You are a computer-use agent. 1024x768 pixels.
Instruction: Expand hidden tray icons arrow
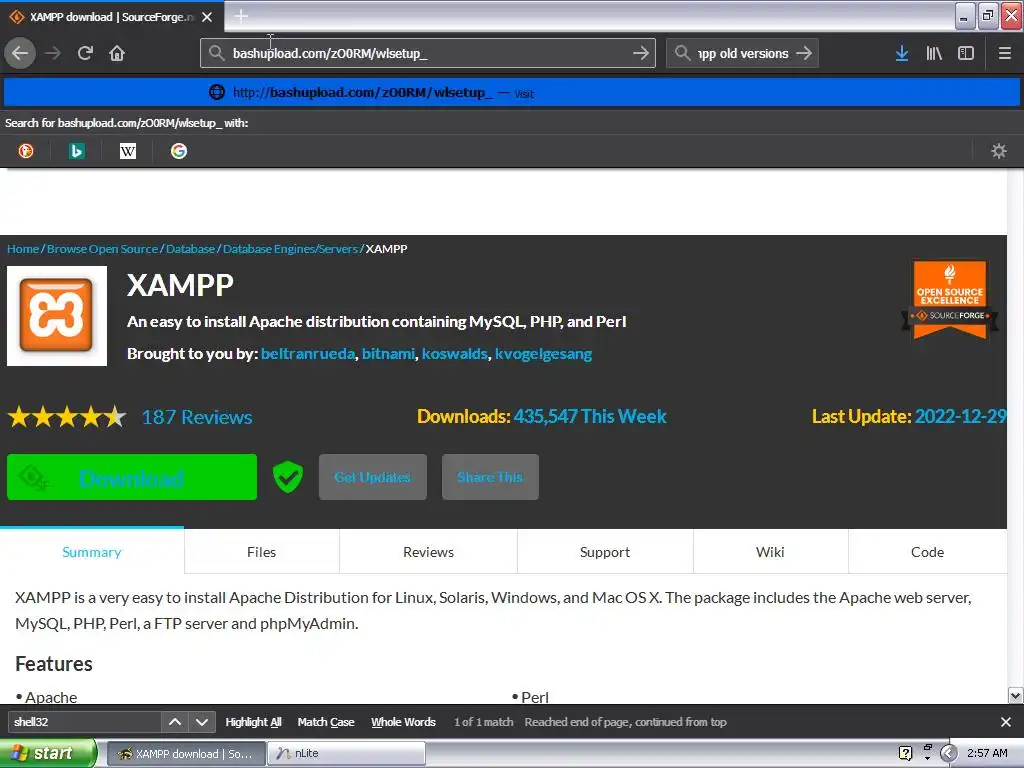click(948, 753)
